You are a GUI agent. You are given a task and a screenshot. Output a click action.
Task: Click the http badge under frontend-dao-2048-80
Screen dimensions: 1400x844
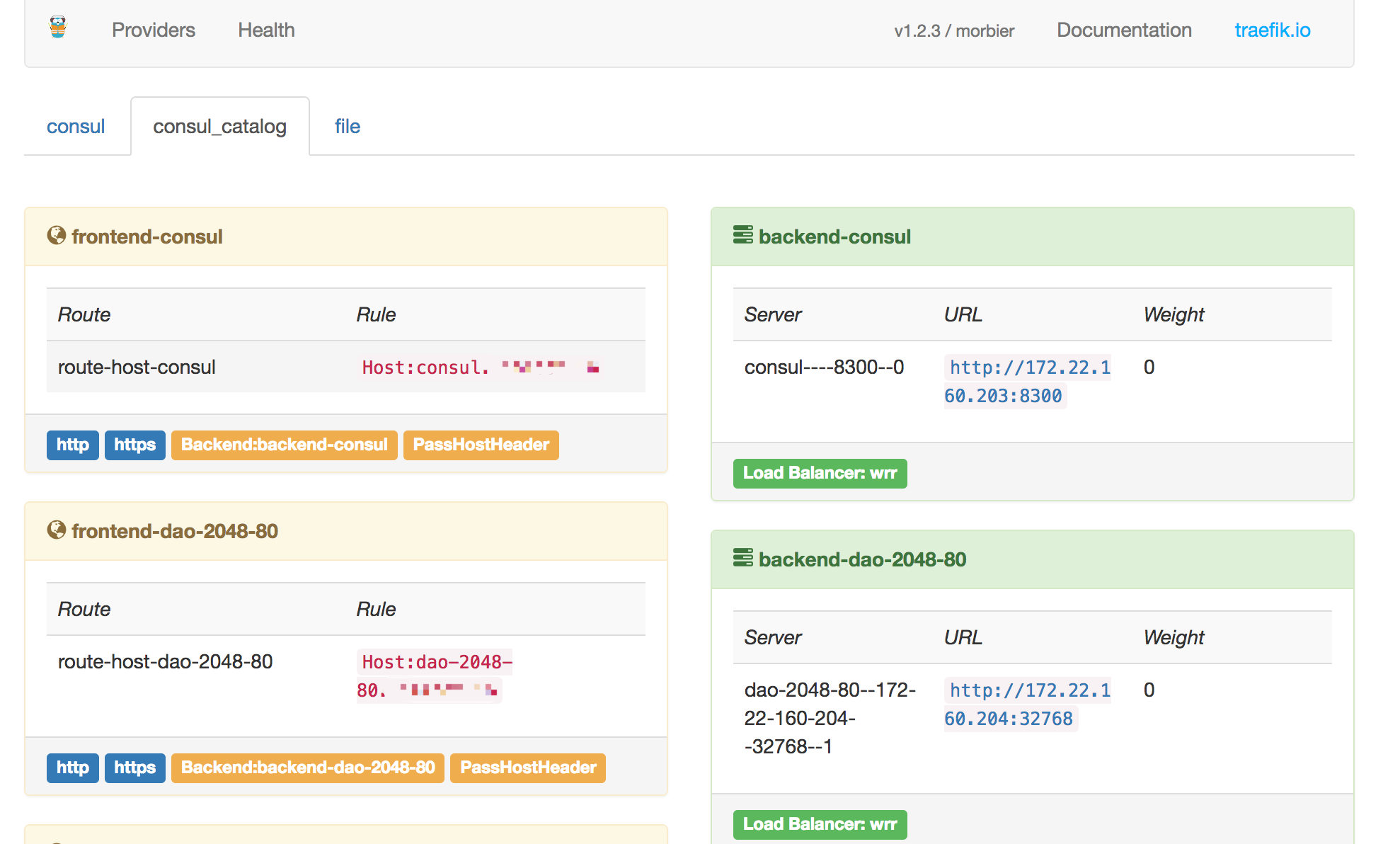[x=73, y=768]
